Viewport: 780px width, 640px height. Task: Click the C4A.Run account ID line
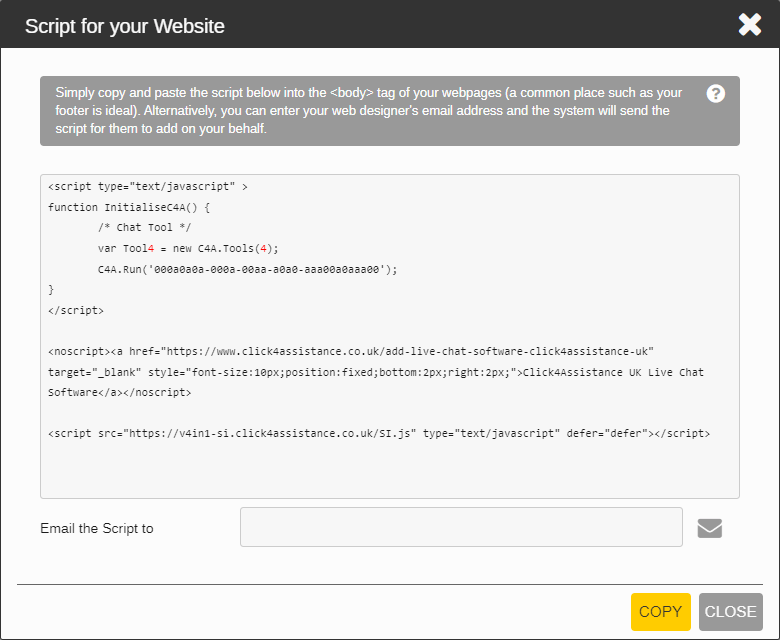pos(247,269)
